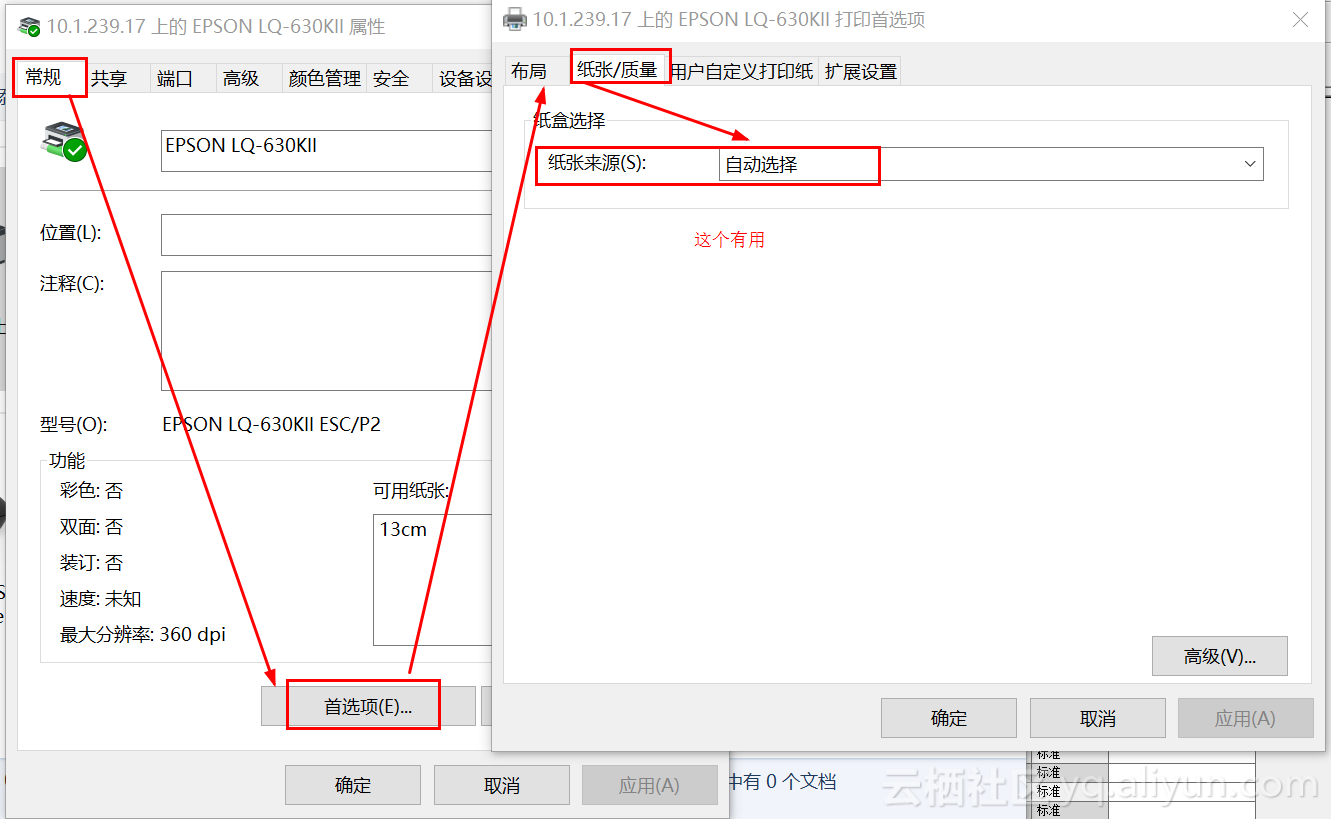Click the 位置(L) input field
Screen dimensions: 1331x819
(x=328, y=234)
